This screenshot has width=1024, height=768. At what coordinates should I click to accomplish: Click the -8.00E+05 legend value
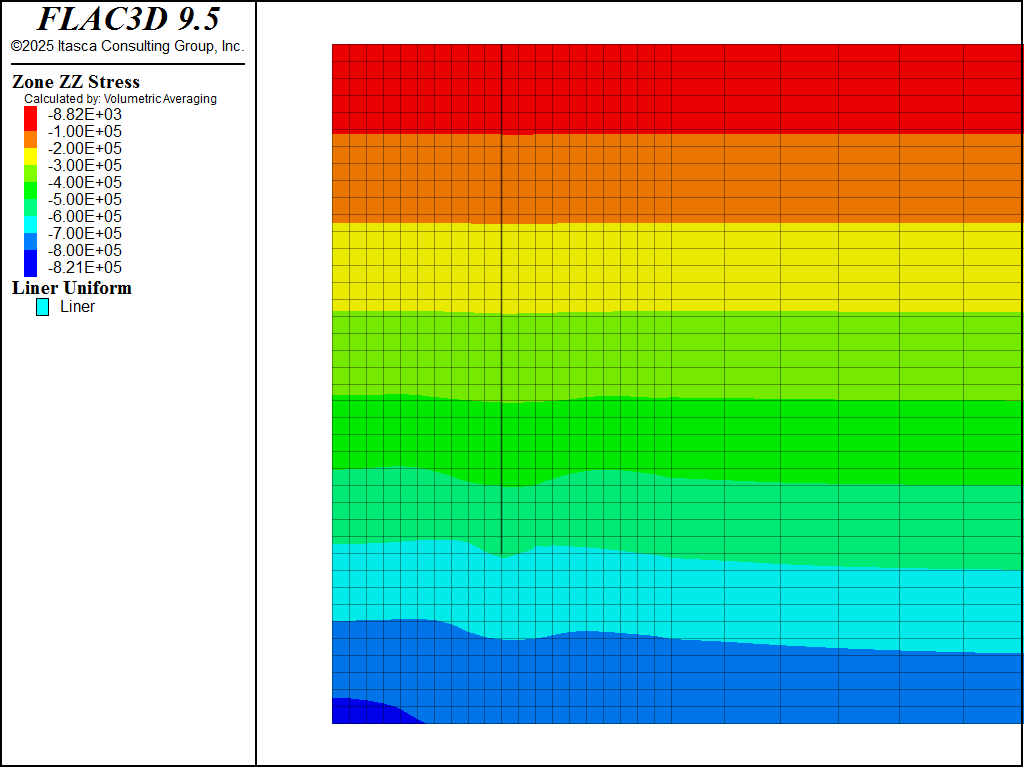click(x=85, y=250)
